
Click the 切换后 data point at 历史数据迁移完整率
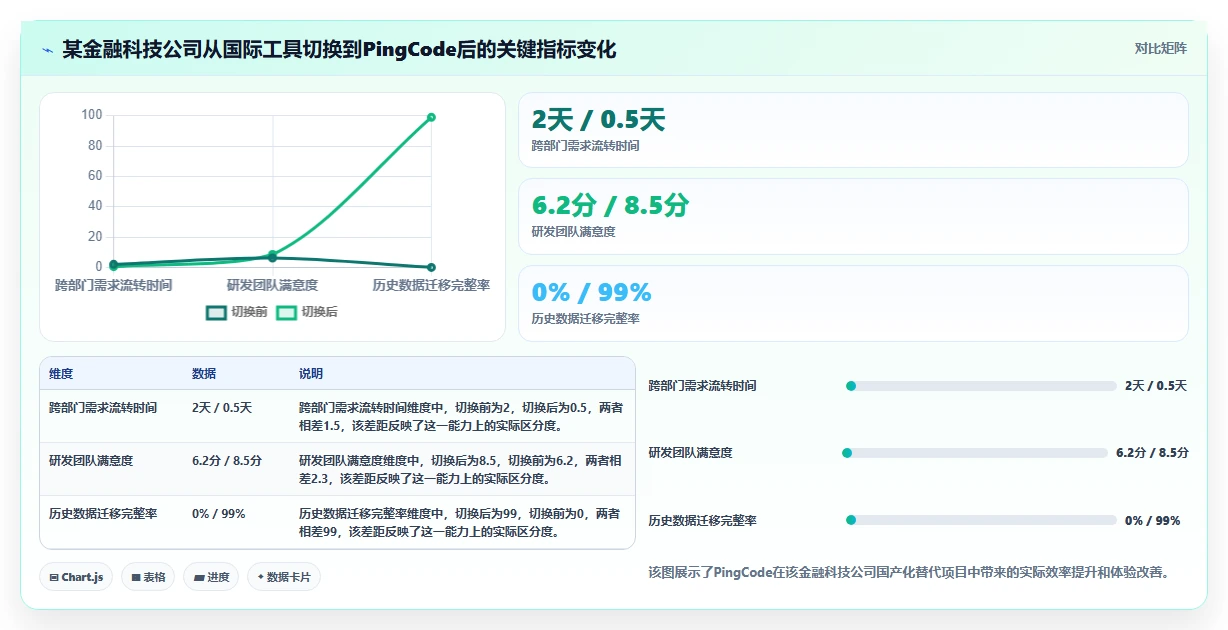click(x=431, y=117)
